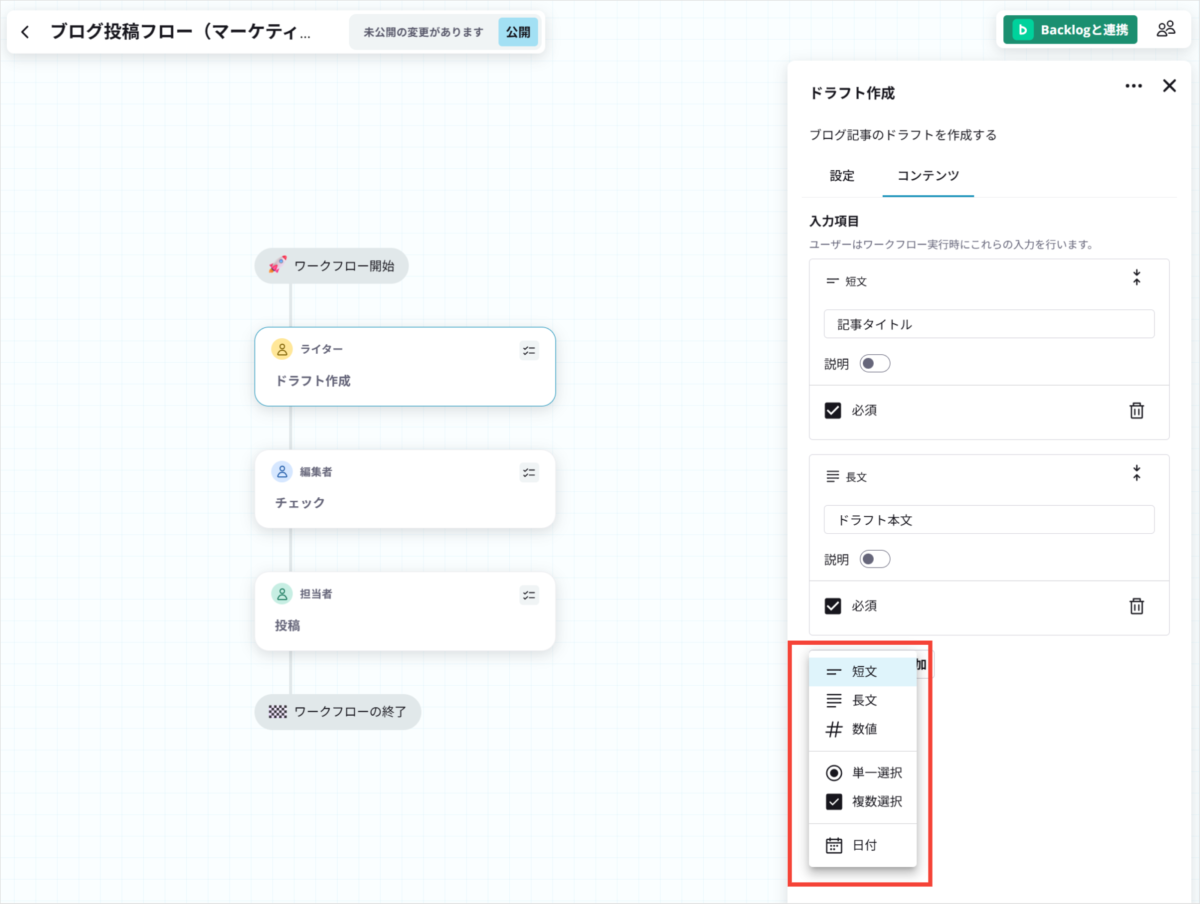Uncheck 必須 for 記事タイトル
The image size is (1200, 904).
(x=833, y=410)
